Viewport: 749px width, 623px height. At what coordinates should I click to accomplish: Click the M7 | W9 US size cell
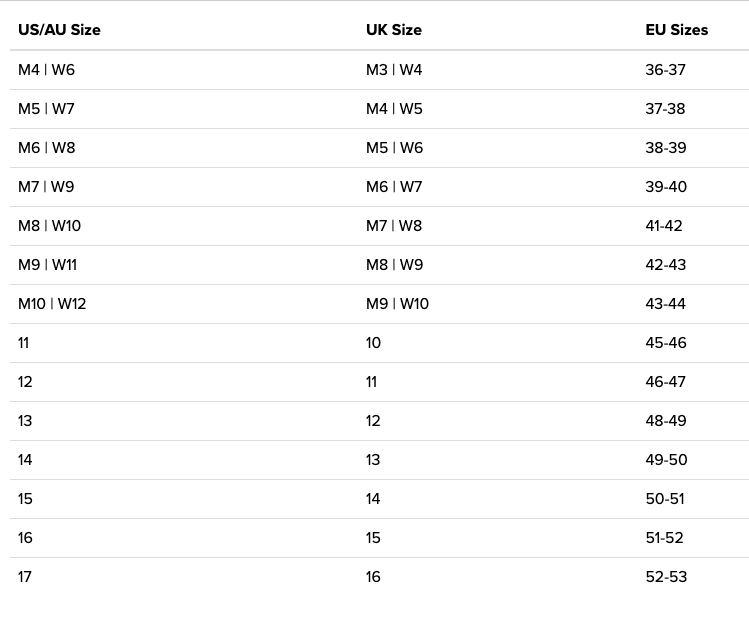click(46, 187)
